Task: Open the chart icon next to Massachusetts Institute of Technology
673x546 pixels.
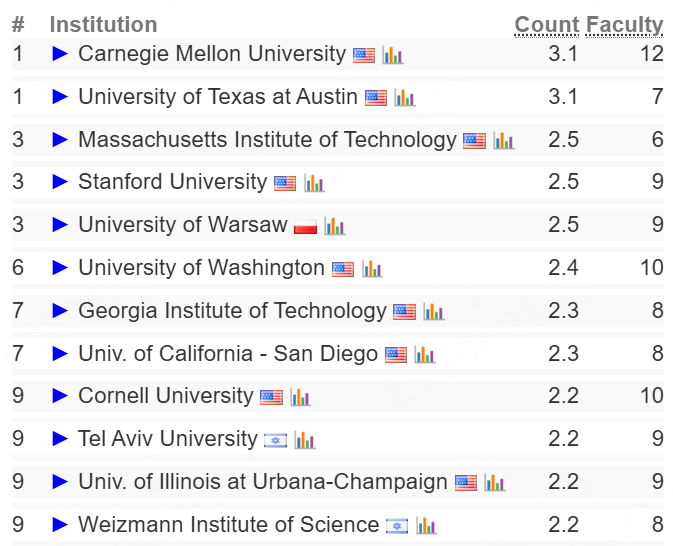Action: point(503,141)
